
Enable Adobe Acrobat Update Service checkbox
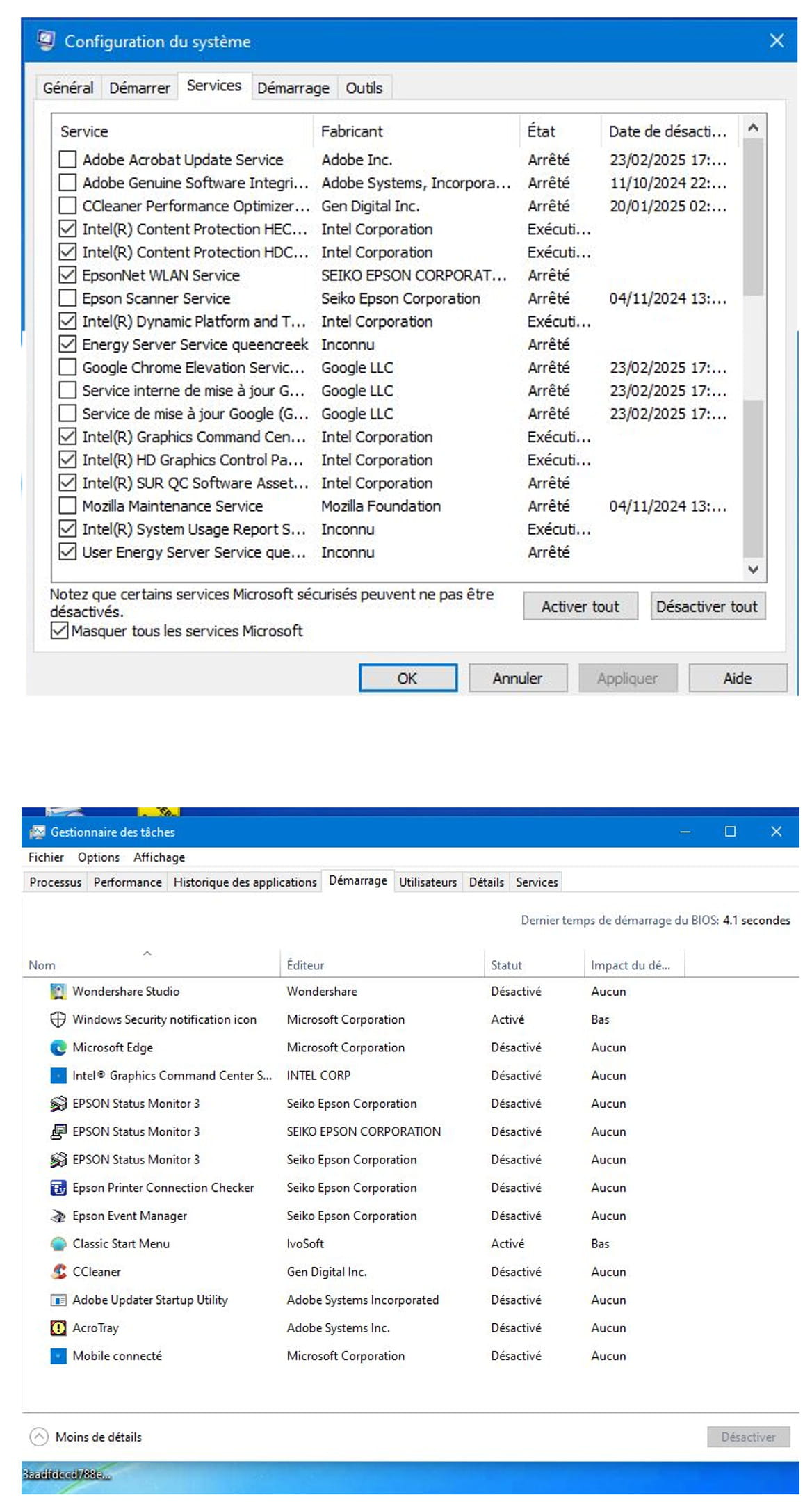tap(67, 159)
